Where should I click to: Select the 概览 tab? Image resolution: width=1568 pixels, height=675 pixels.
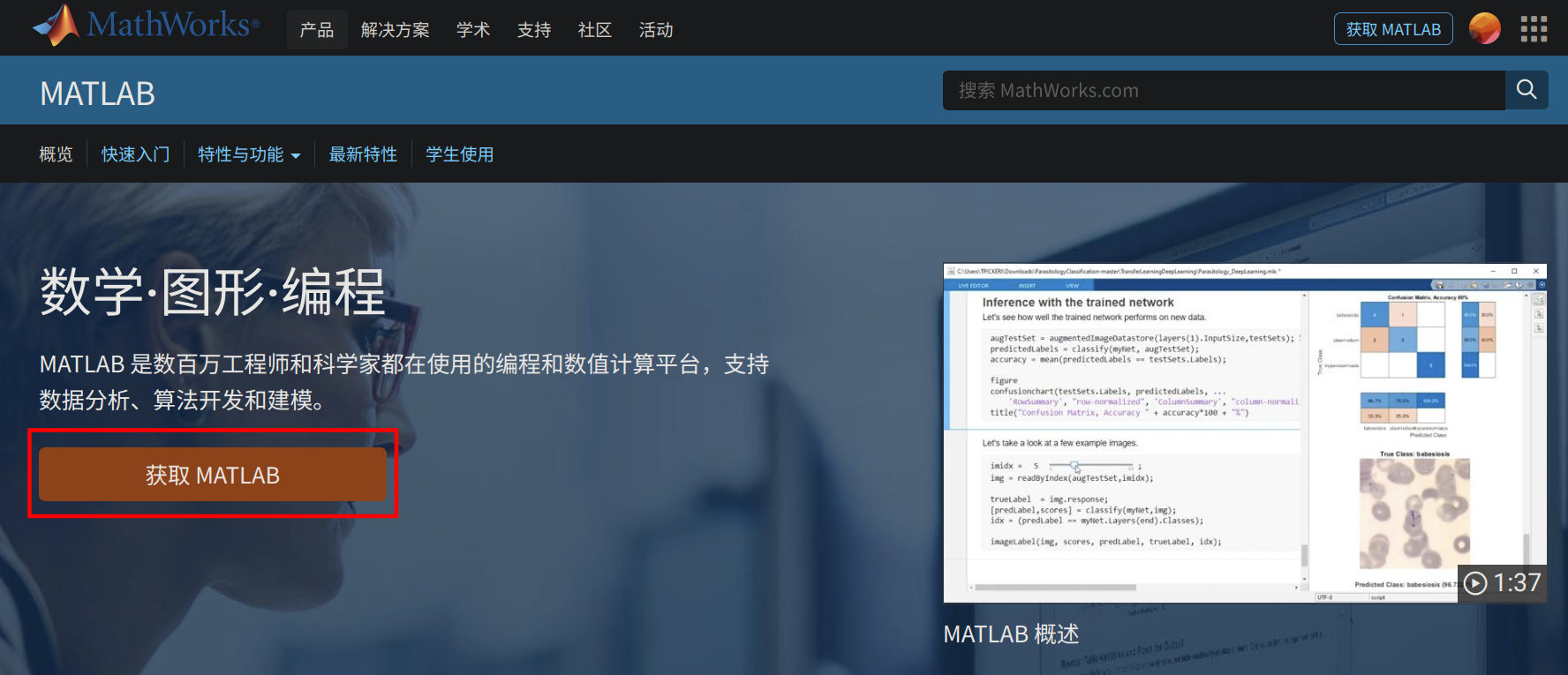pos(57,154)
